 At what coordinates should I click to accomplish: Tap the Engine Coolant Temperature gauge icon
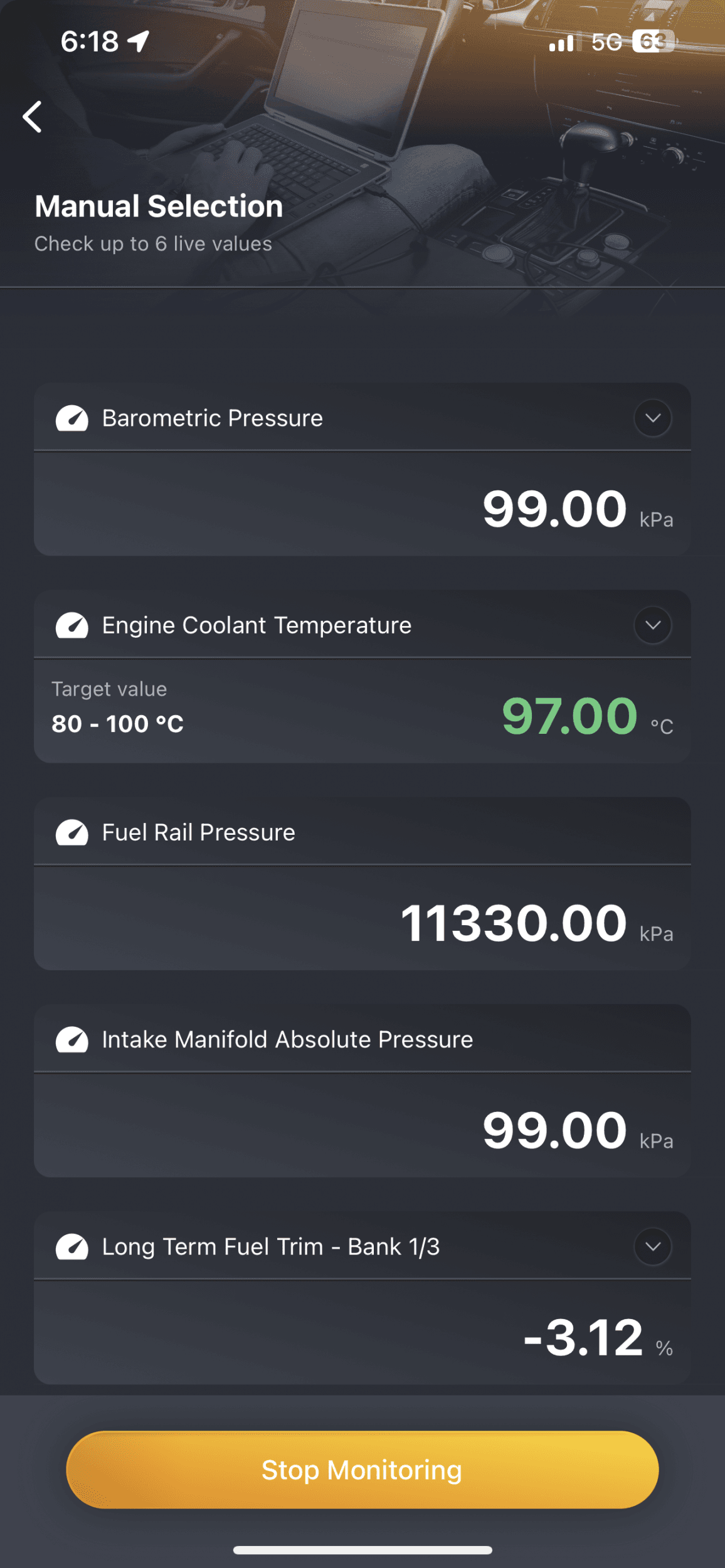tap(72, 625)
